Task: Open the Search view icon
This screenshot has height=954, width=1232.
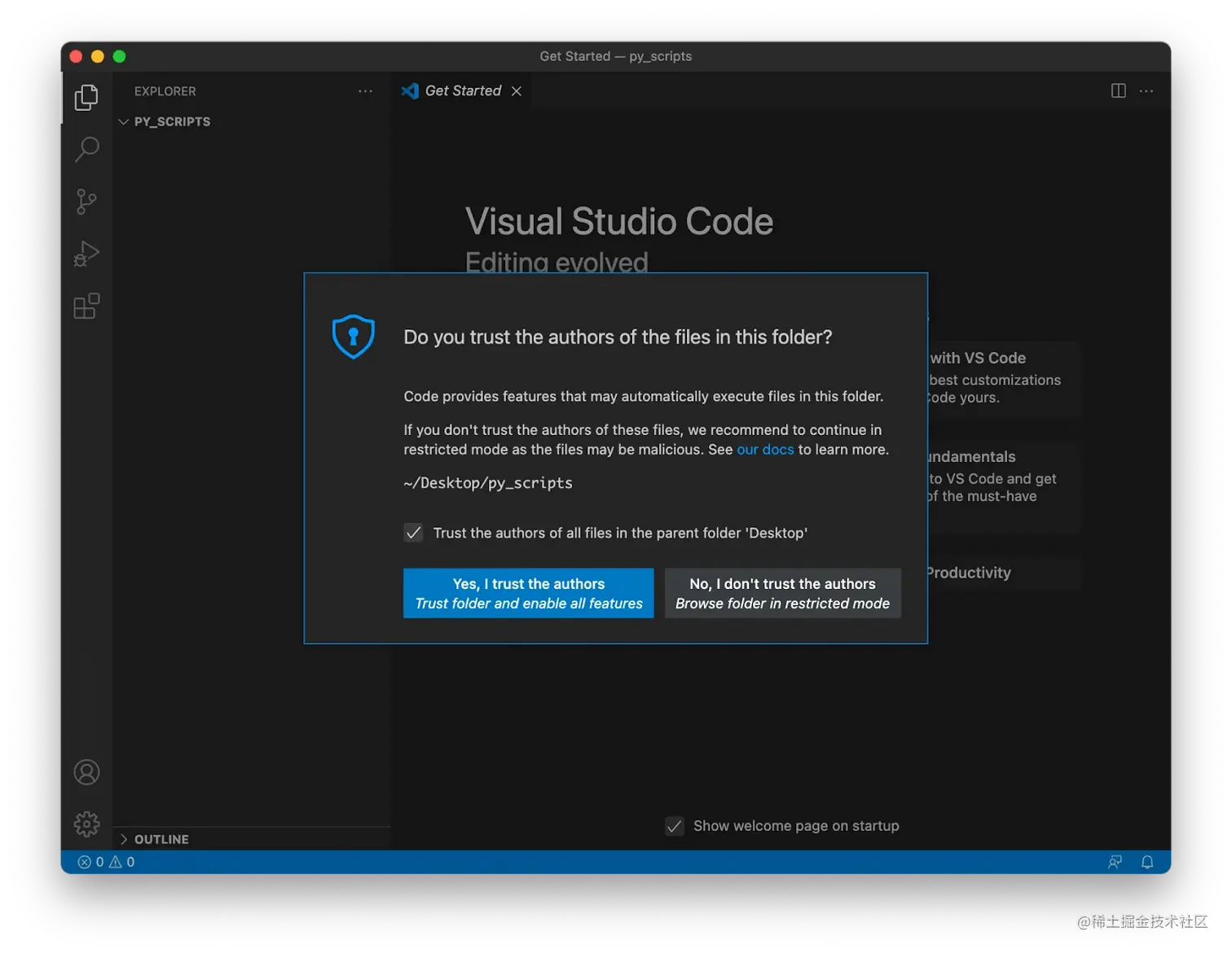Action: 86,149
